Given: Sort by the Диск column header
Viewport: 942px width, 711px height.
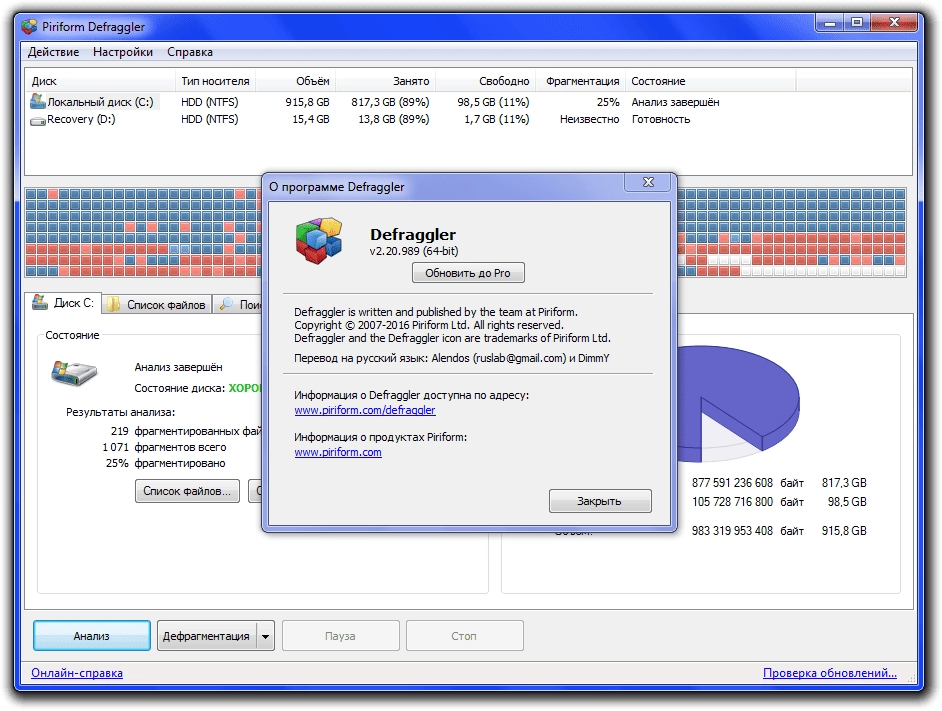Looking at the screenshot, I should [100, 81].
